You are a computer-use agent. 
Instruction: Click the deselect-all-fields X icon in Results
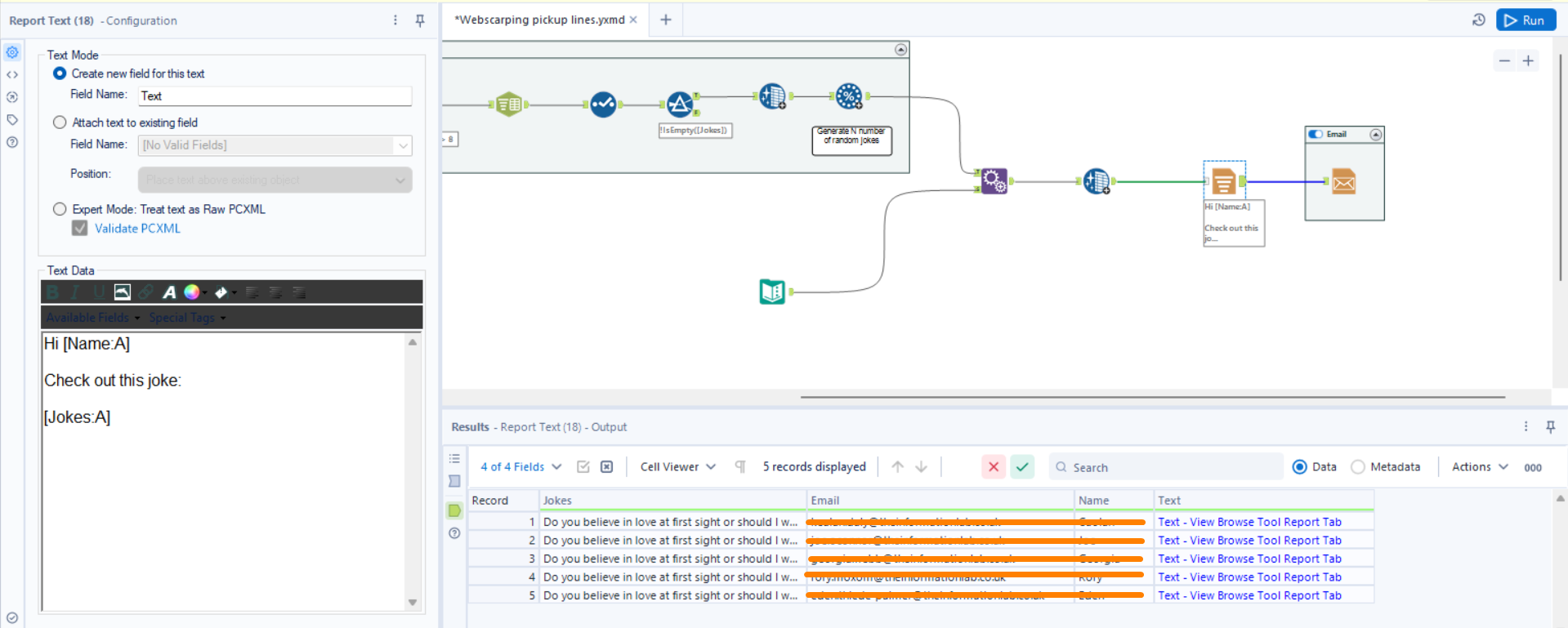pyautogui.click(x=606, y=466)
